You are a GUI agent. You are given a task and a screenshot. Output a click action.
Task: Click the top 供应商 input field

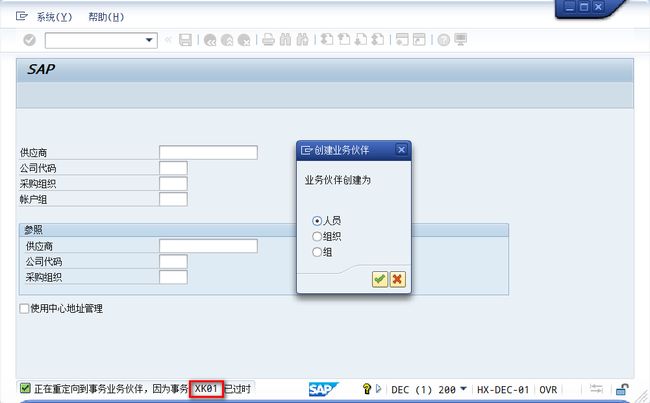208,152
